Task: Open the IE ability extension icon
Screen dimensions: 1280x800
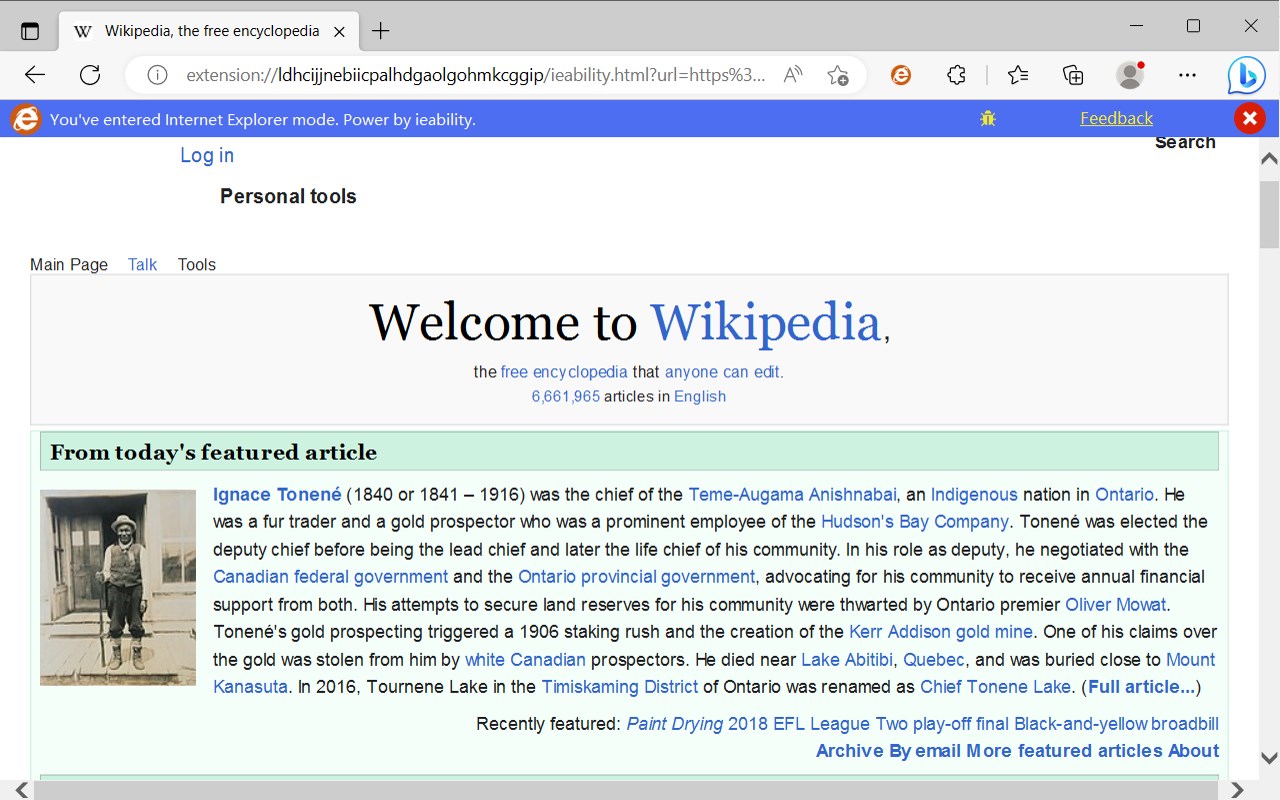Action: click(x=901, y=75)
